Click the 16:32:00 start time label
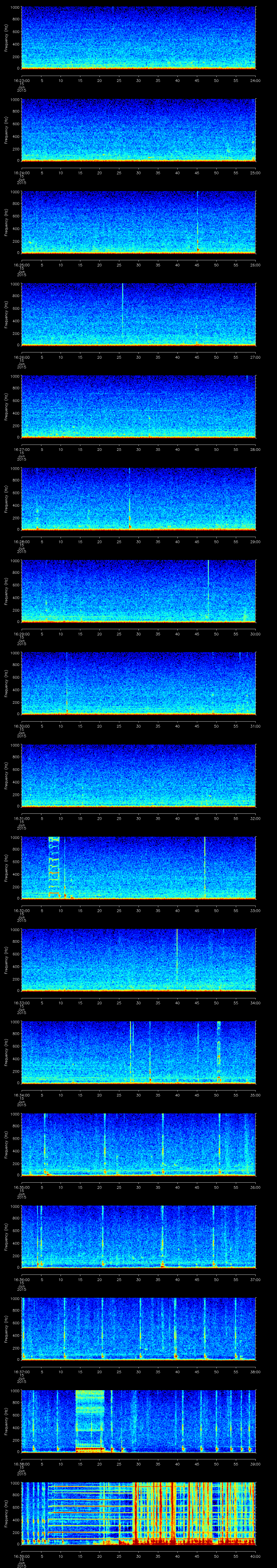The width and height of the screenshot is (277, 1568). pos(21,910)
